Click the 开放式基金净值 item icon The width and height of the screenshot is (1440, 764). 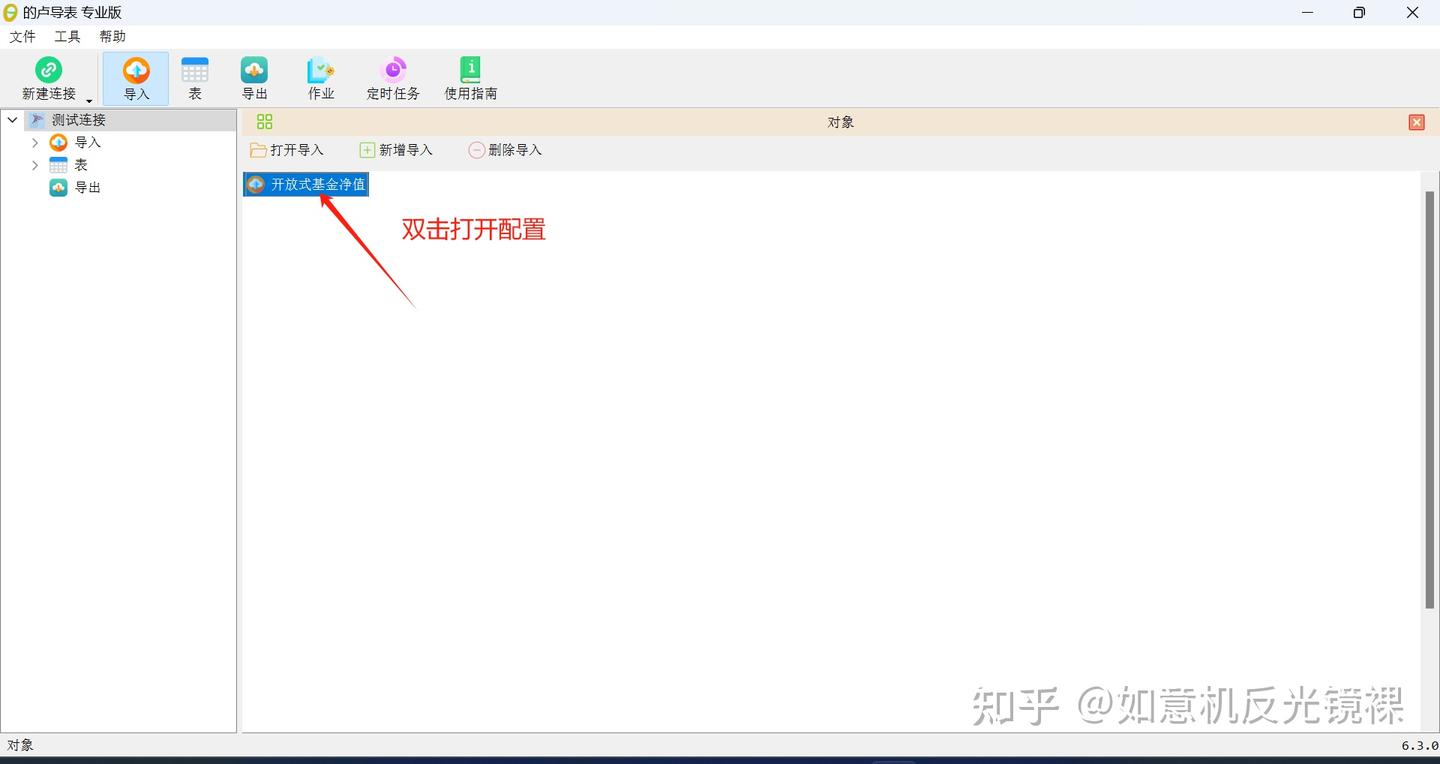[256, 185]
